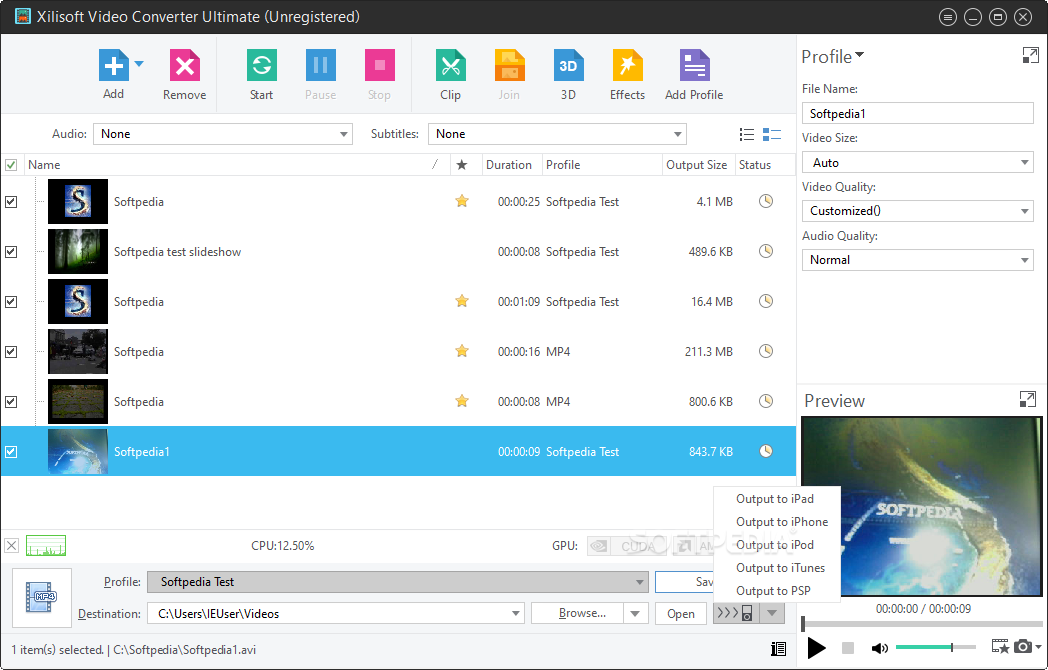This screenshot has width=1048, height=670.
Task: Click the snapshot camera icon
Action: tap(1023, 646)
